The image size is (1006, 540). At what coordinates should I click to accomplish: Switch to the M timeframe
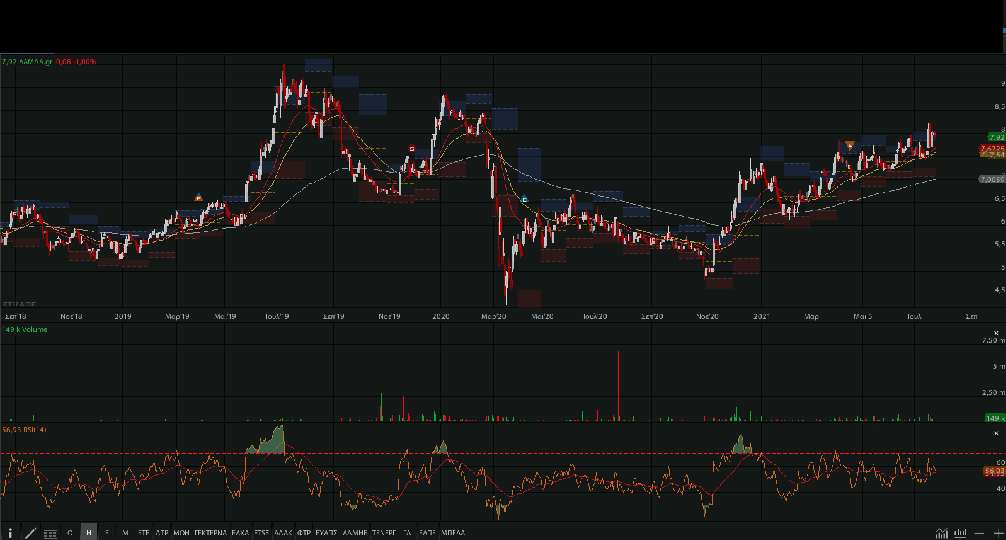[x=125, y=533]
